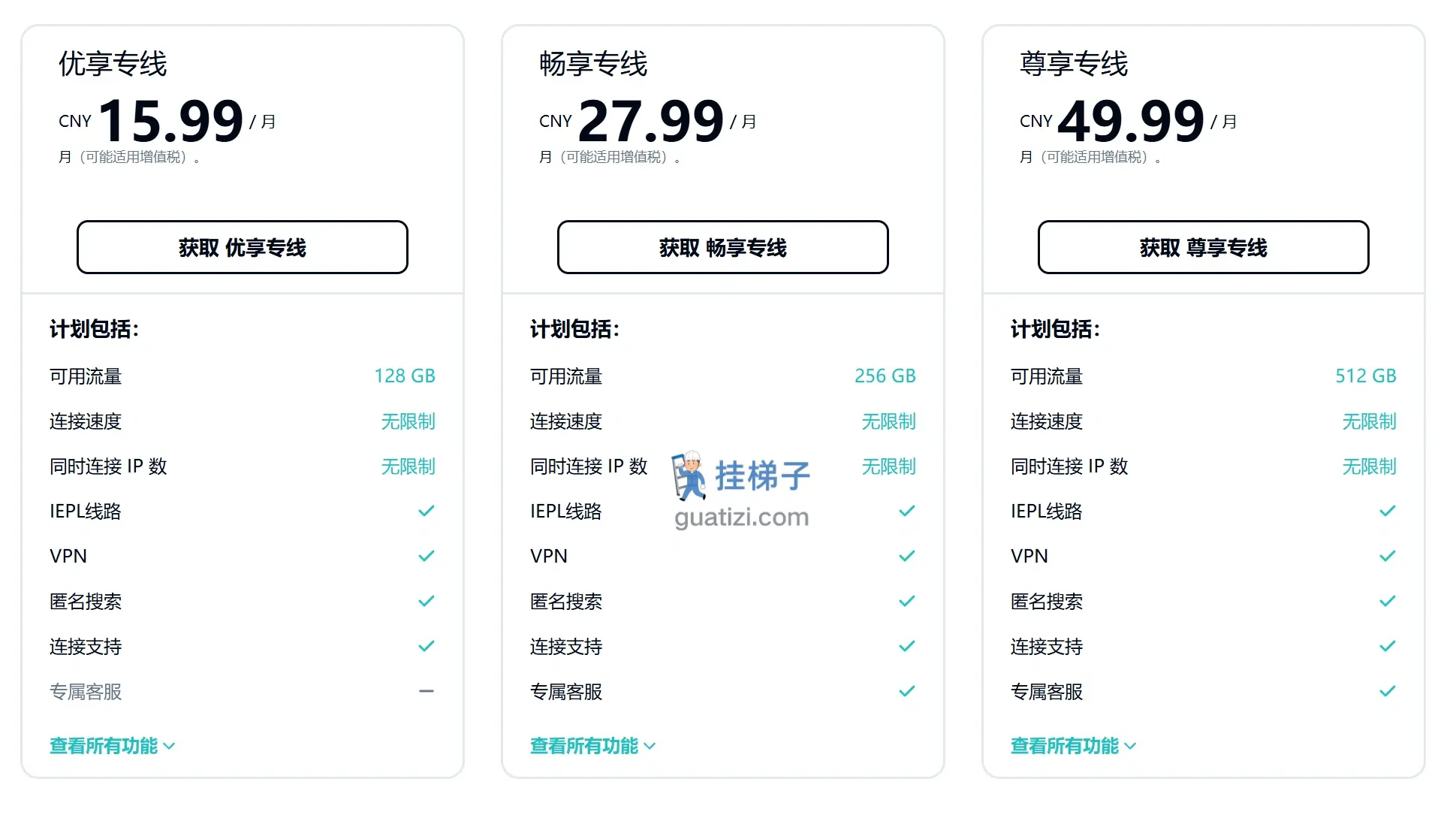Screen dimensions: 1456x818
Task: Click 匿名搜索 checkmark in 尊享专线 plan
Action: pyautogui.click(x=1388, y=601)
